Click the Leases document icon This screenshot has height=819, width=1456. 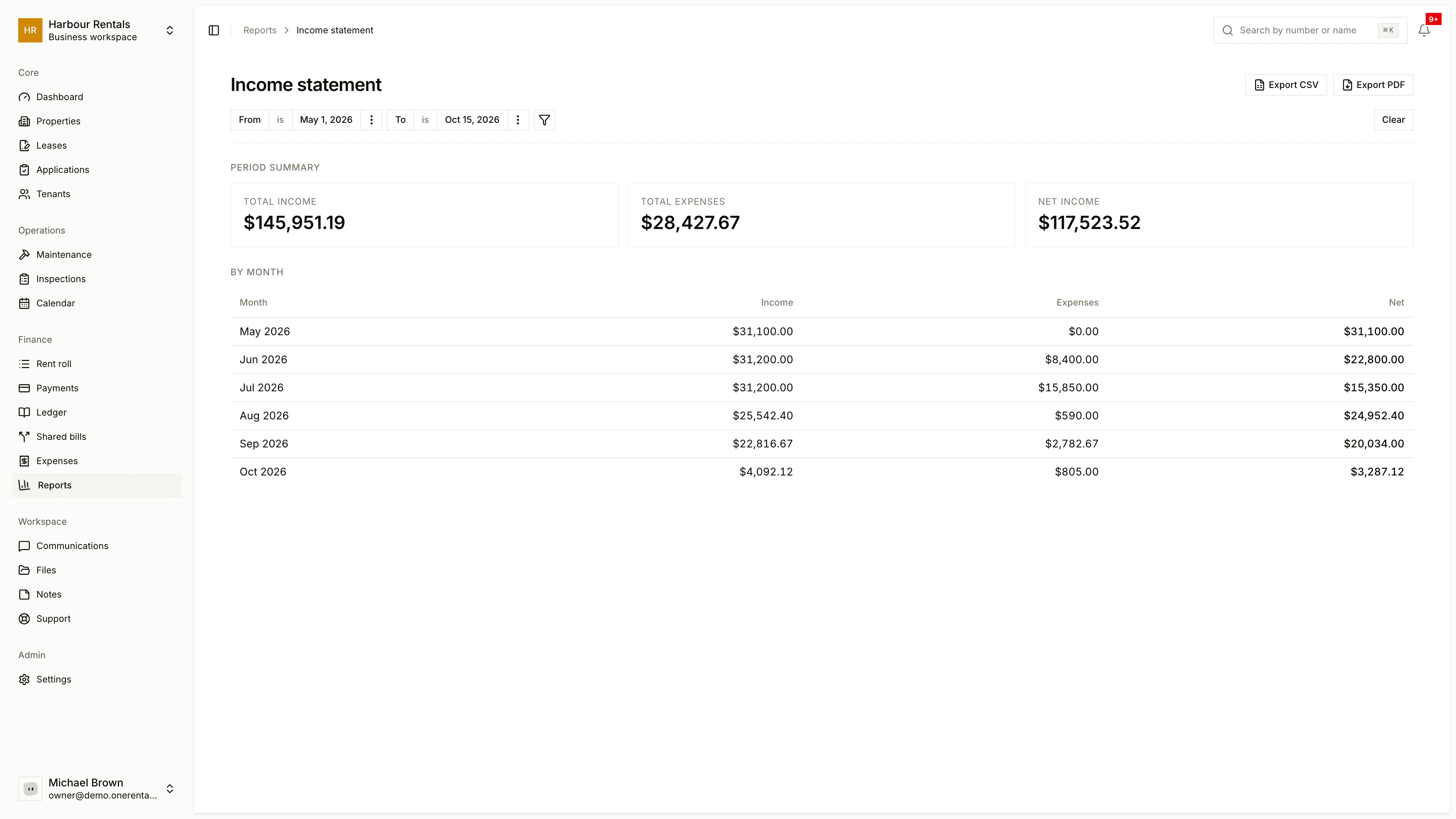click(24, 146)
